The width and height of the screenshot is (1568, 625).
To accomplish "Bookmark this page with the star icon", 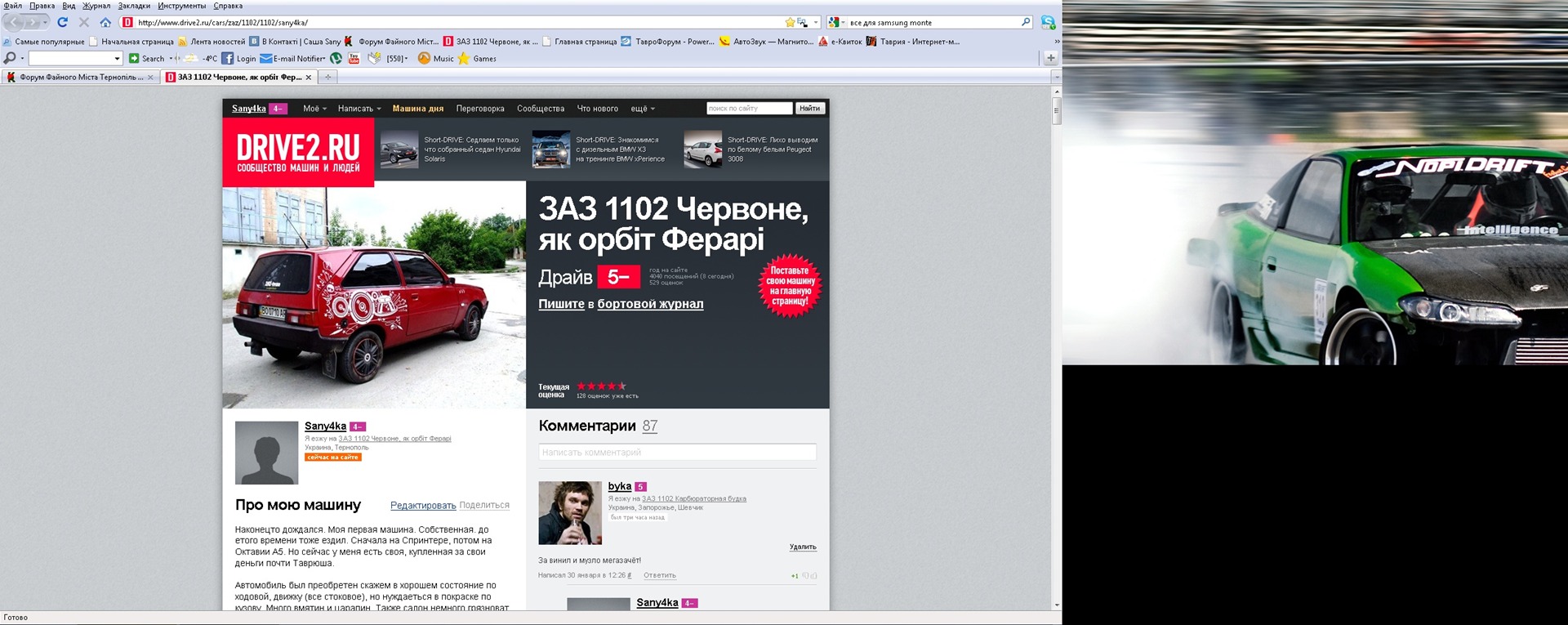I will click(790, 23).
